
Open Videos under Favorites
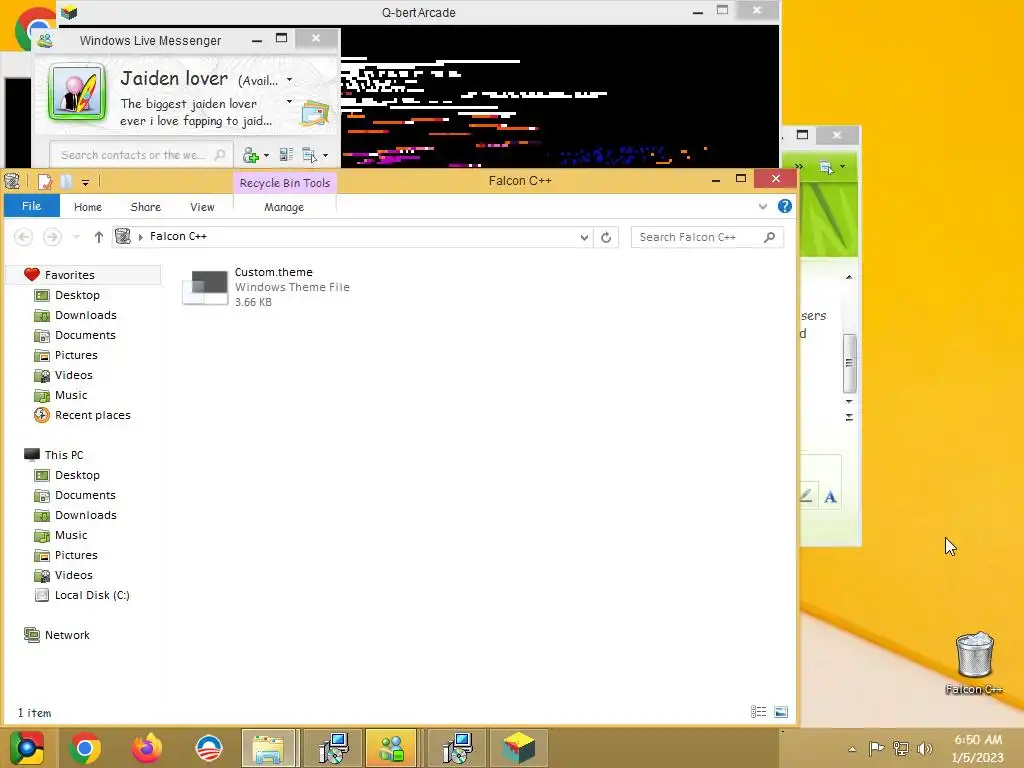pos(73,376)
